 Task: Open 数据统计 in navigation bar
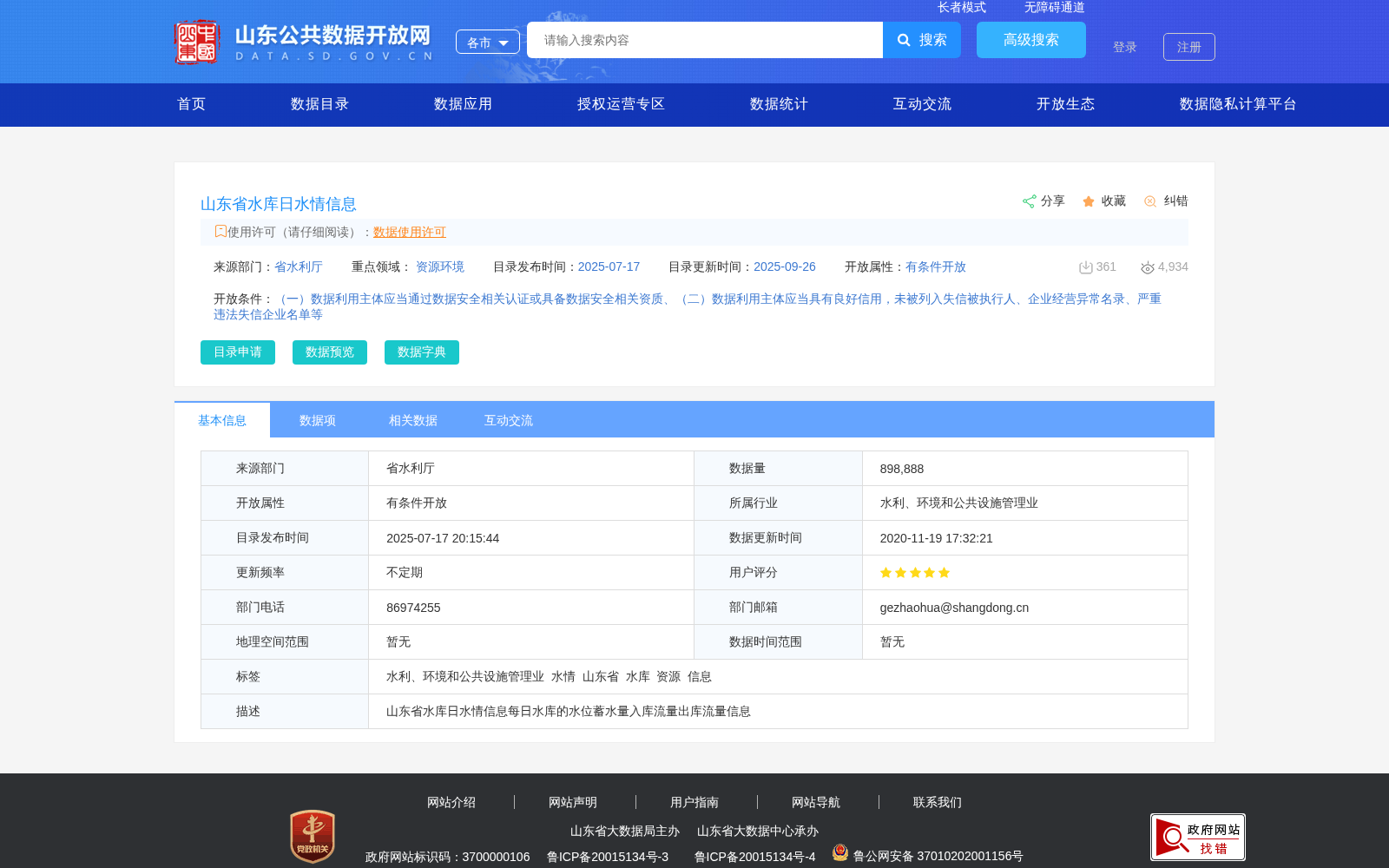pos(780,104)
